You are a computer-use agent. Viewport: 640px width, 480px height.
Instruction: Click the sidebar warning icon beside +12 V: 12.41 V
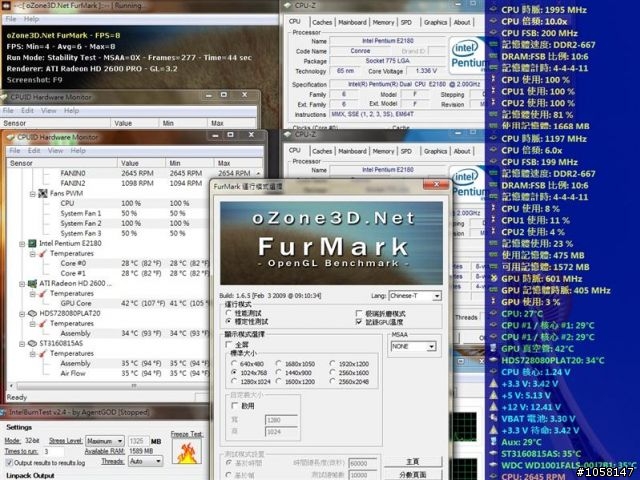[x=493, y=407]
